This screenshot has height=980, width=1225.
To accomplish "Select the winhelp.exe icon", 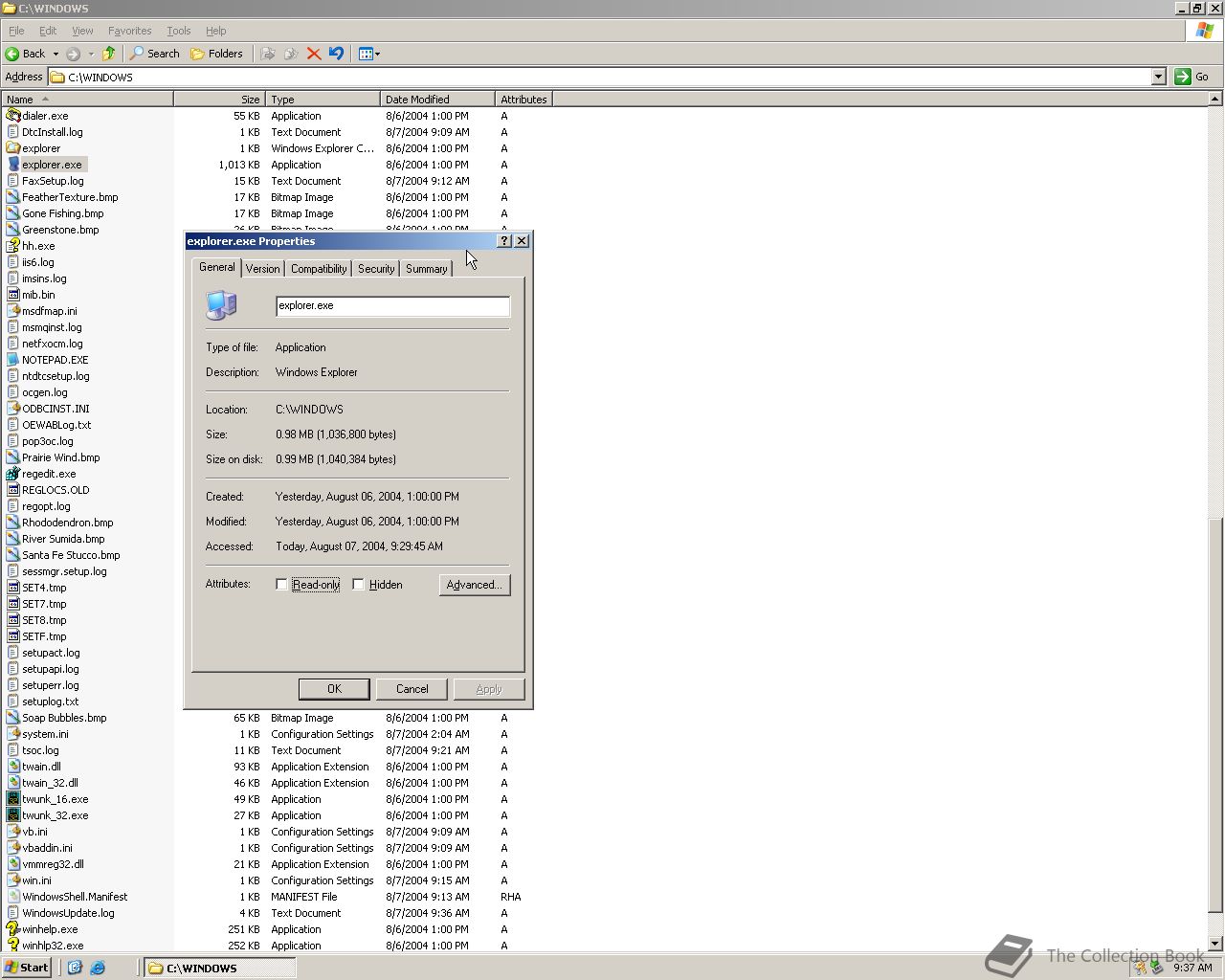I will pyautogui.click(x=13, y=929).
